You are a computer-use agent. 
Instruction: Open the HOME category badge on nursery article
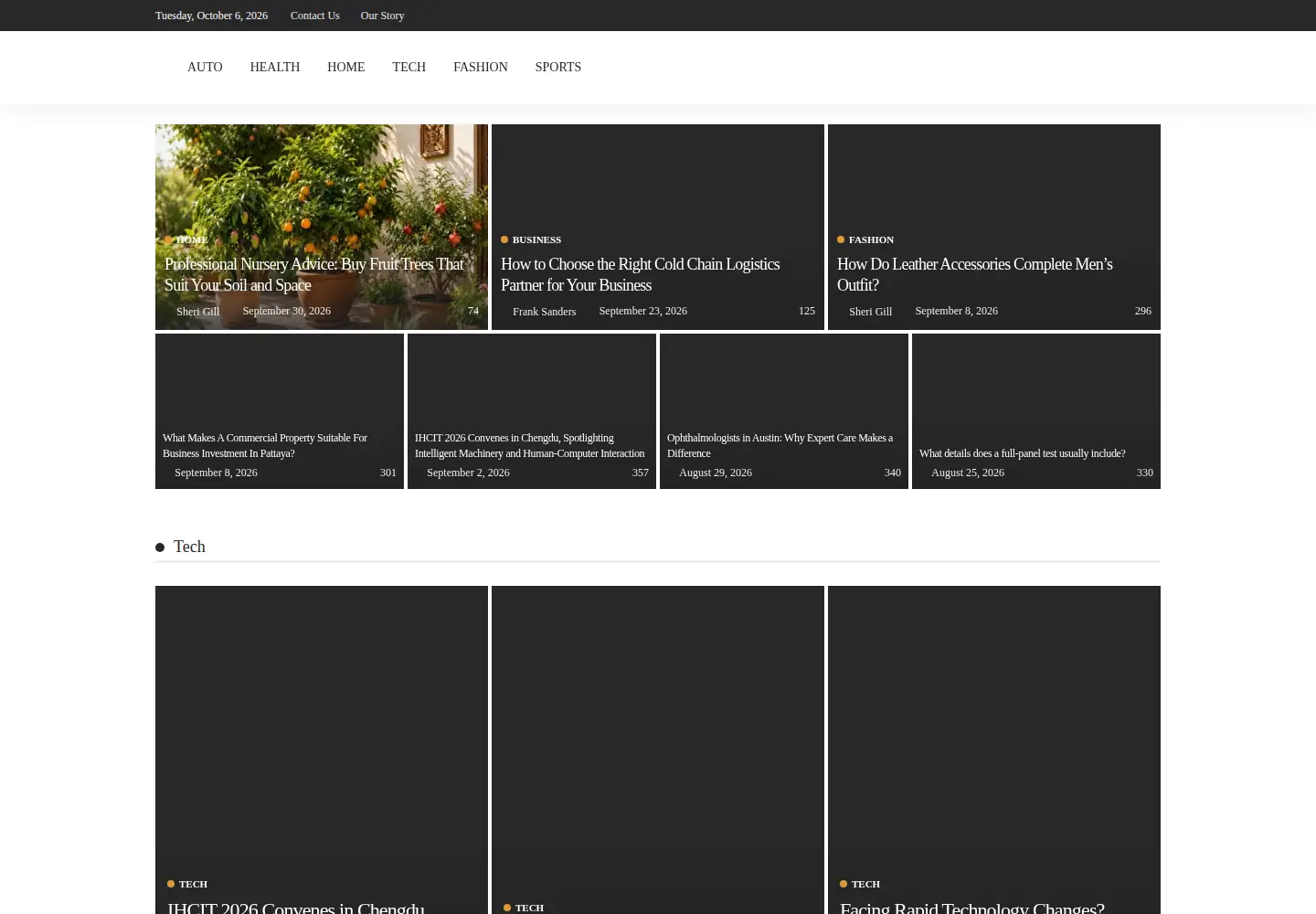[191, 239]
